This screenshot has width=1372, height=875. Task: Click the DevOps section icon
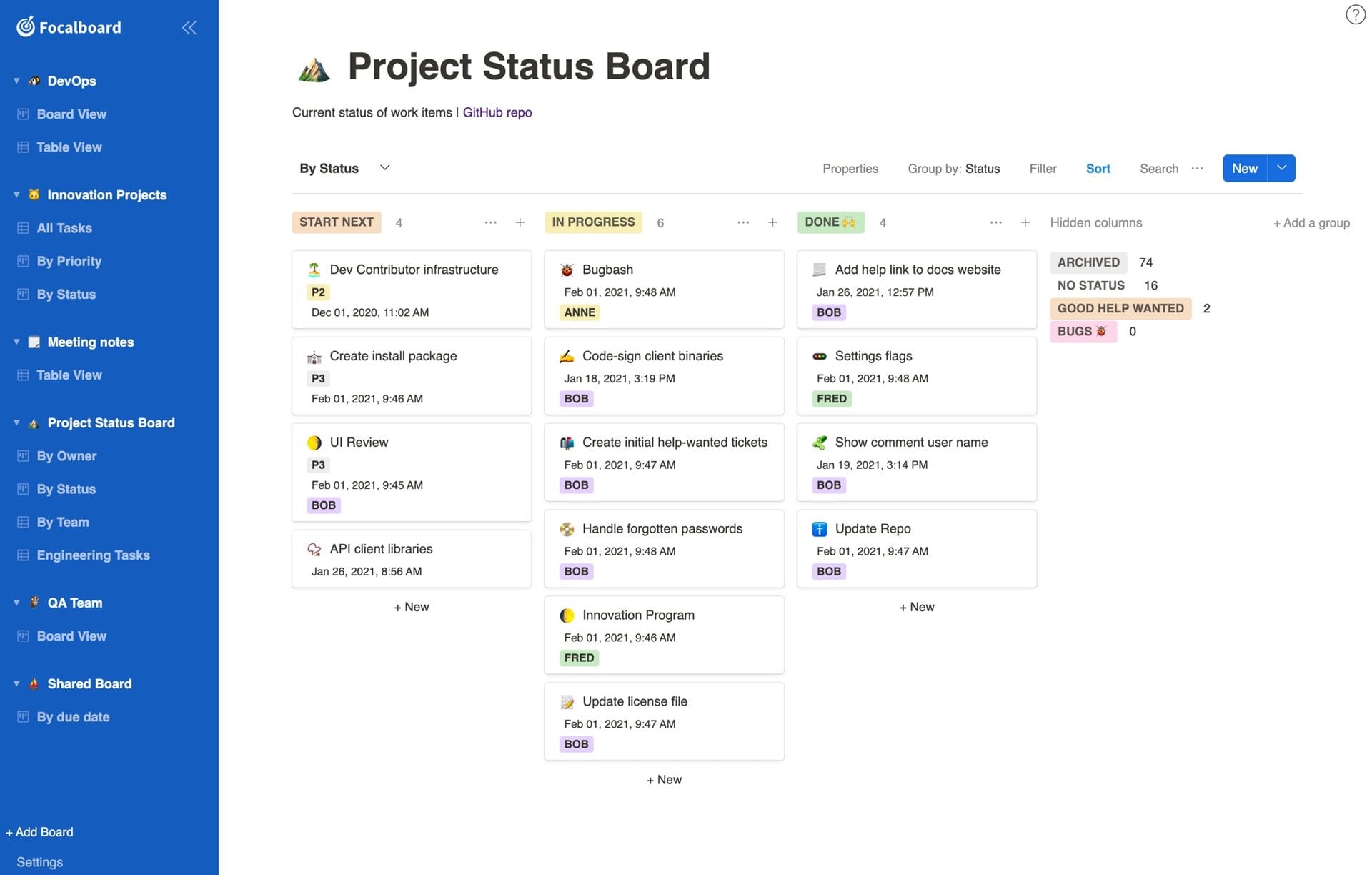(x=33, y=80)
